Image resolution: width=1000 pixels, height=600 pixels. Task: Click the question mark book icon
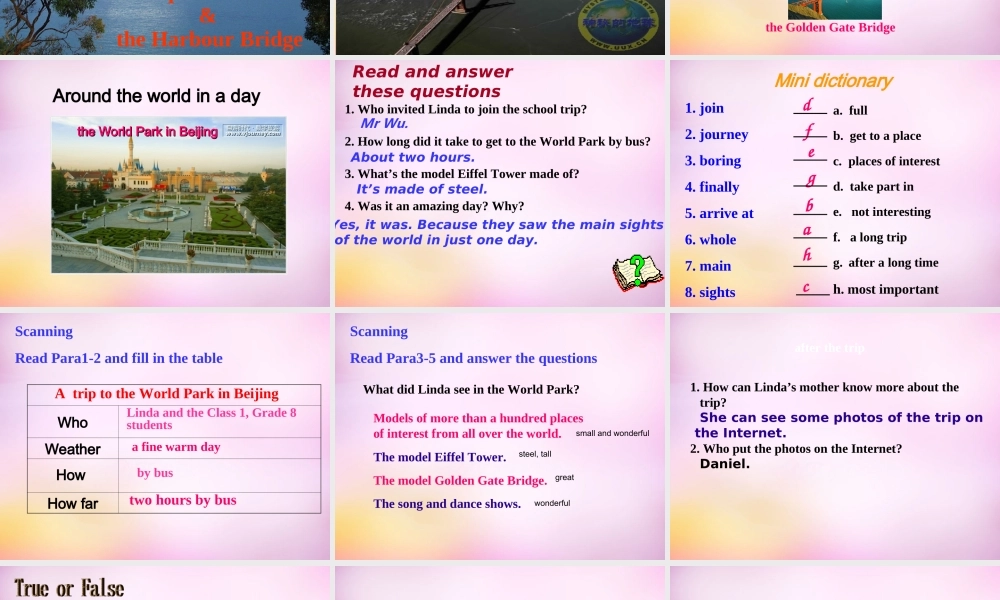pos(638,273)
